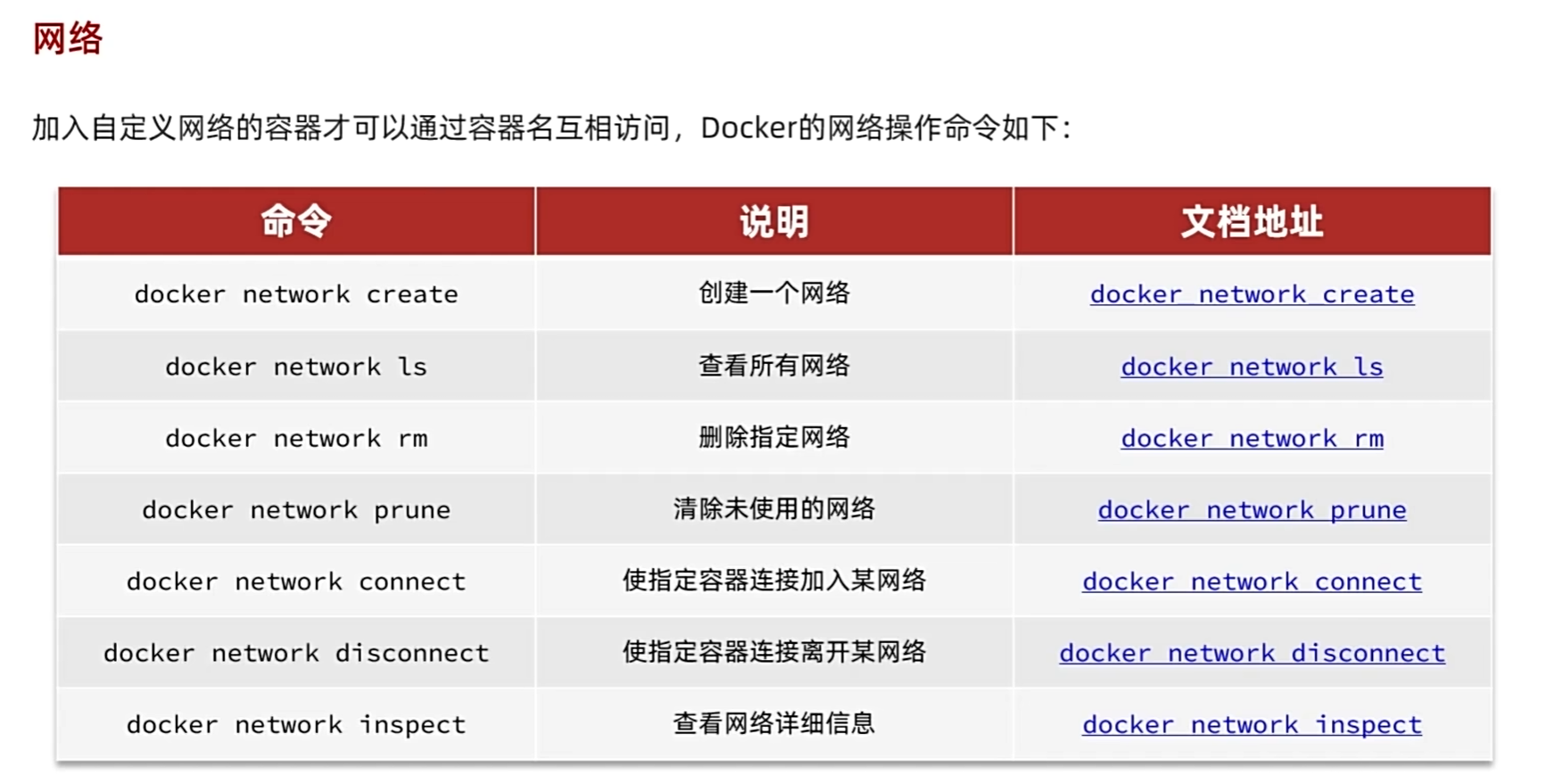Click the docker network prune command cell
This screenshot has width=1563, height=784.
click(296, 510)
